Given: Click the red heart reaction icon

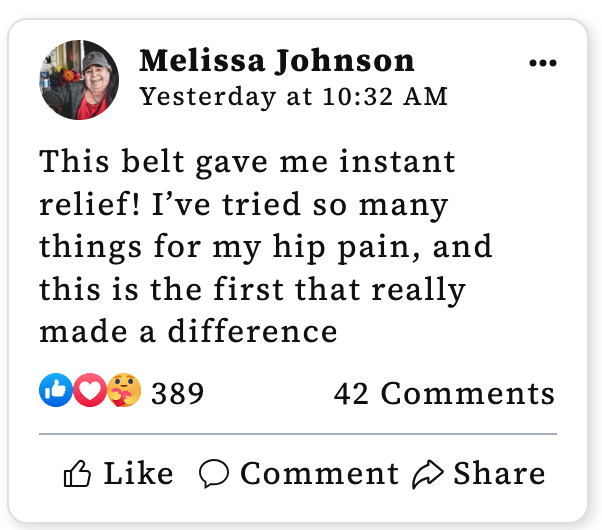Looking at the screenshot, I should point(89,391).
